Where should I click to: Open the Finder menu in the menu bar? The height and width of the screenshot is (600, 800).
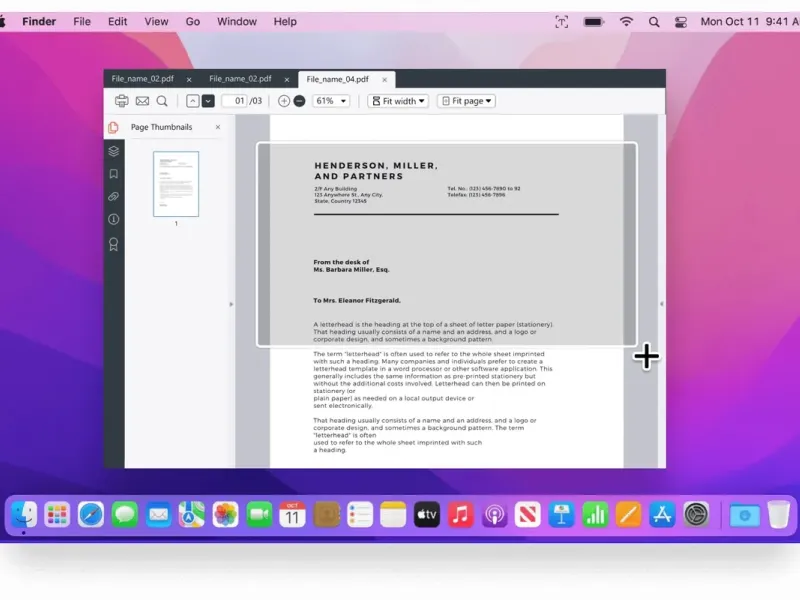tap(39, 21)
